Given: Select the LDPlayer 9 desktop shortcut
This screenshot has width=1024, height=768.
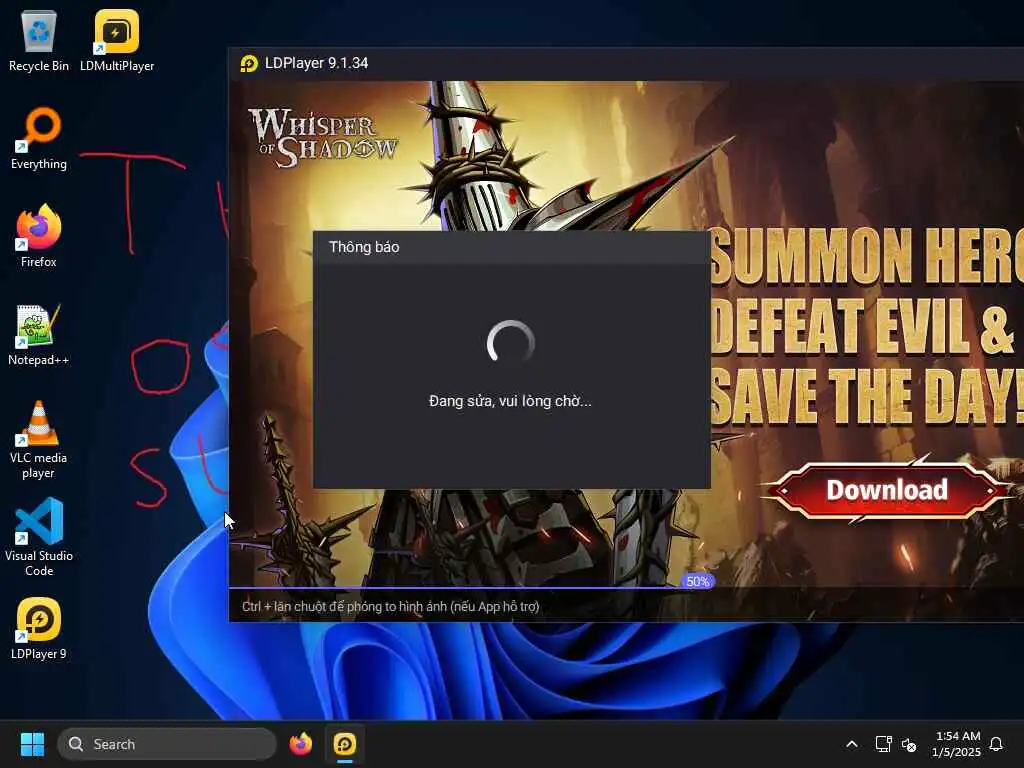Looking at the screenshot, I should click(x=39, y=628).
